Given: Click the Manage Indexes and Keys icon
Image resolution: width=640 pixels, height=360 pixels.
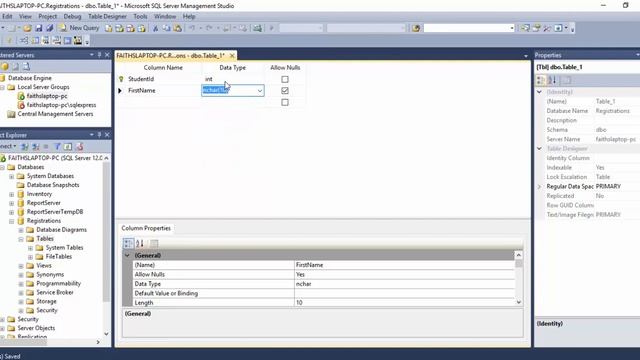Looking at the screenshot, I should [36, 40].
